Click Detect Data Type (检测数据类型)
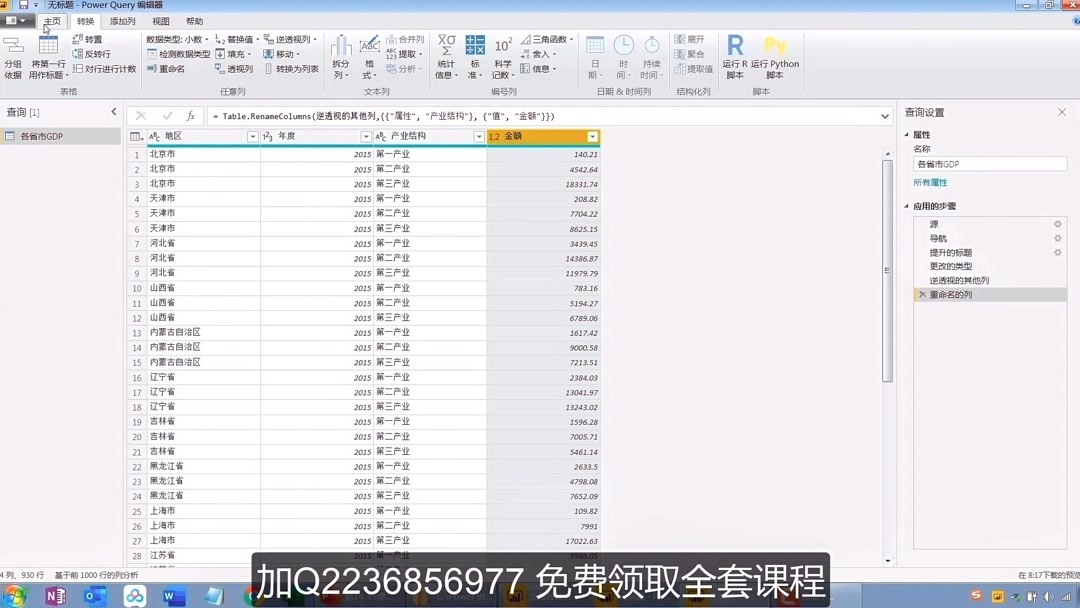This screenshot has height=608, width=1080. pos(178,54)
